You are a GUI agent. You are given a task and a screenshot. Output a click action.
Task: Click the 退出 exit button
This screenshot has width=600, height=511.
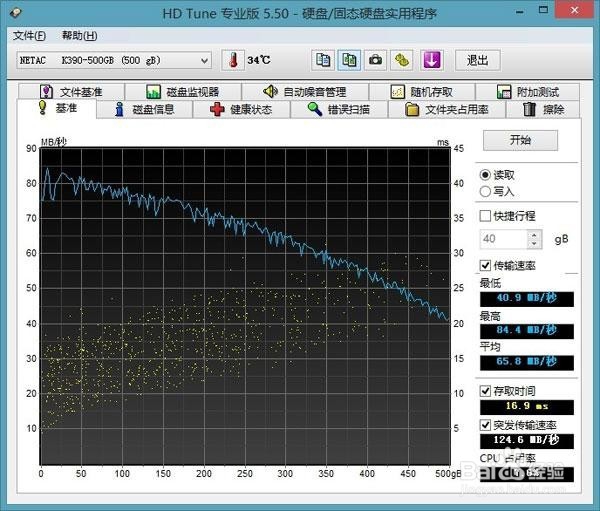click(x=478, y=60)
